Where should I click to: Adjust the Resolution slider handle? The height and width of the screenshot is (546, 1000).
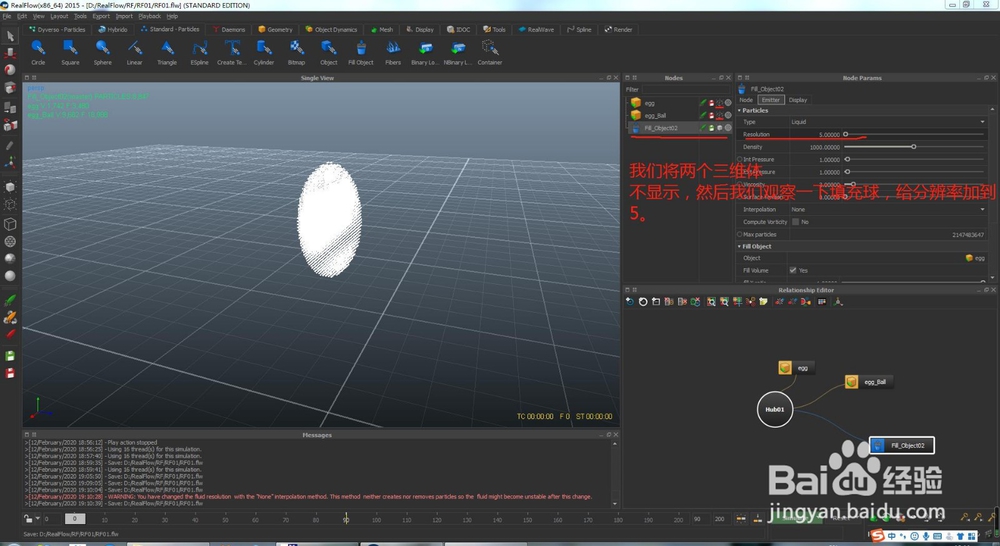coord(846,134)
